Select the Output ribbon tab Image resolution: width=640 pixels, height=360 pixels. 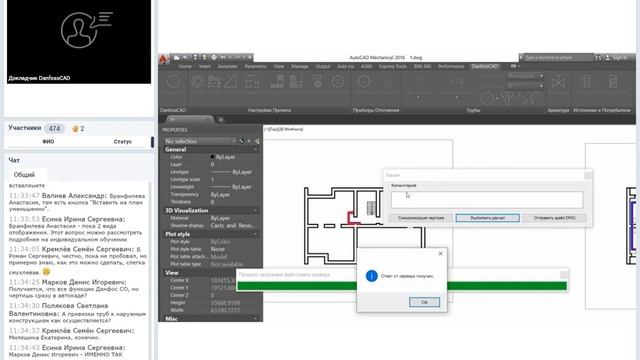[322, 66]
